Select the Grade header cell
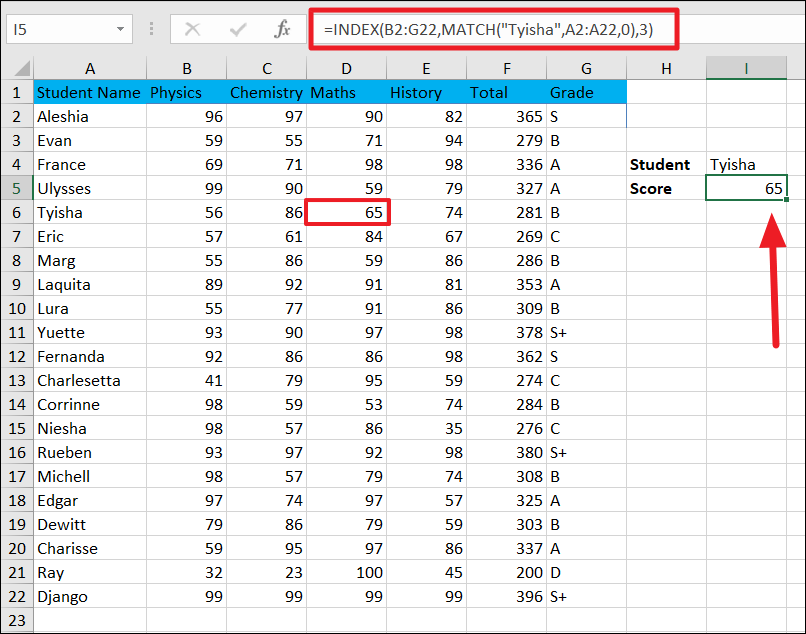The image size is (806, 634). pyautogui.click(x=586, y=92)
